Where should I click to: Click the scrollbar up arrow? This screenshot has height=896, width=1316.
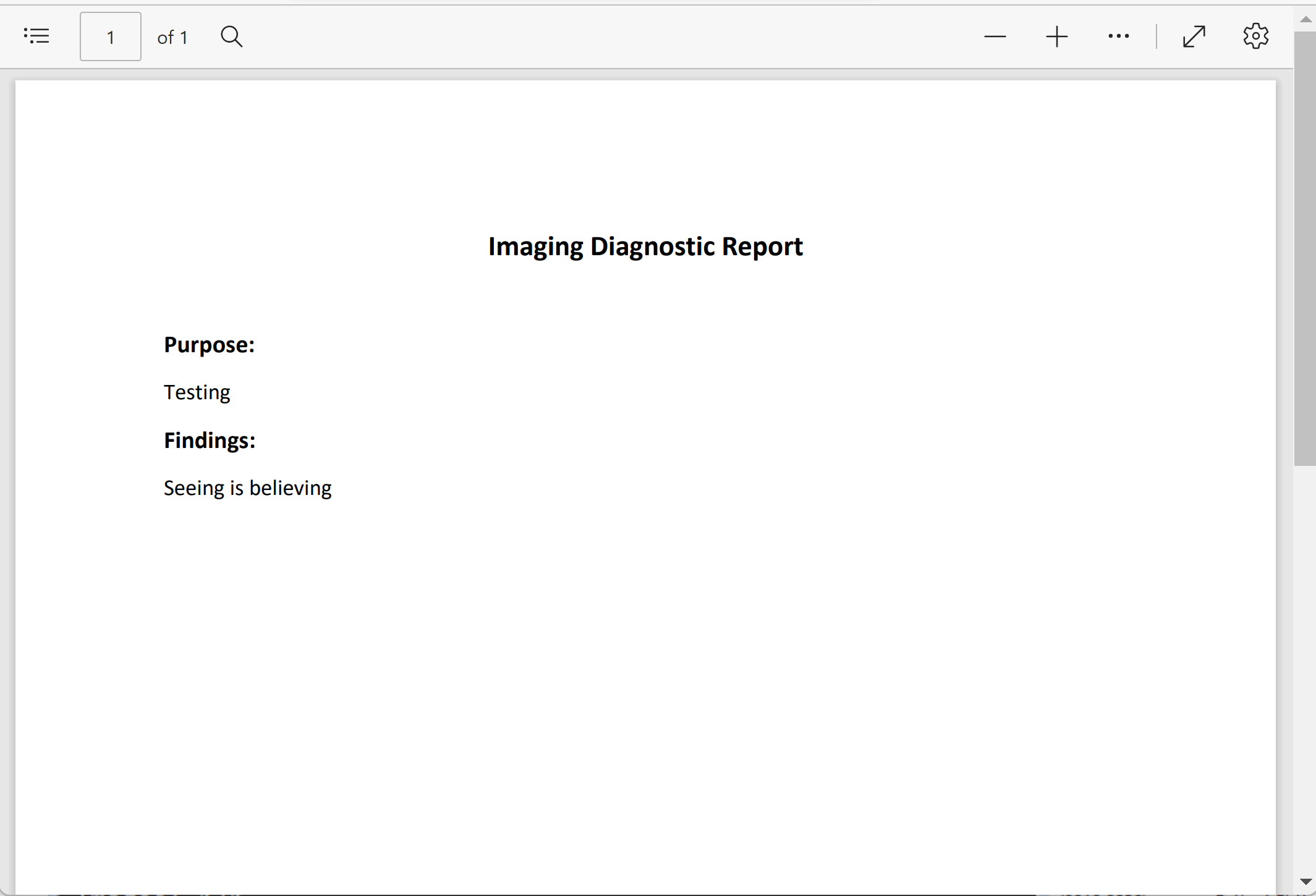(x=1305, y=19)
